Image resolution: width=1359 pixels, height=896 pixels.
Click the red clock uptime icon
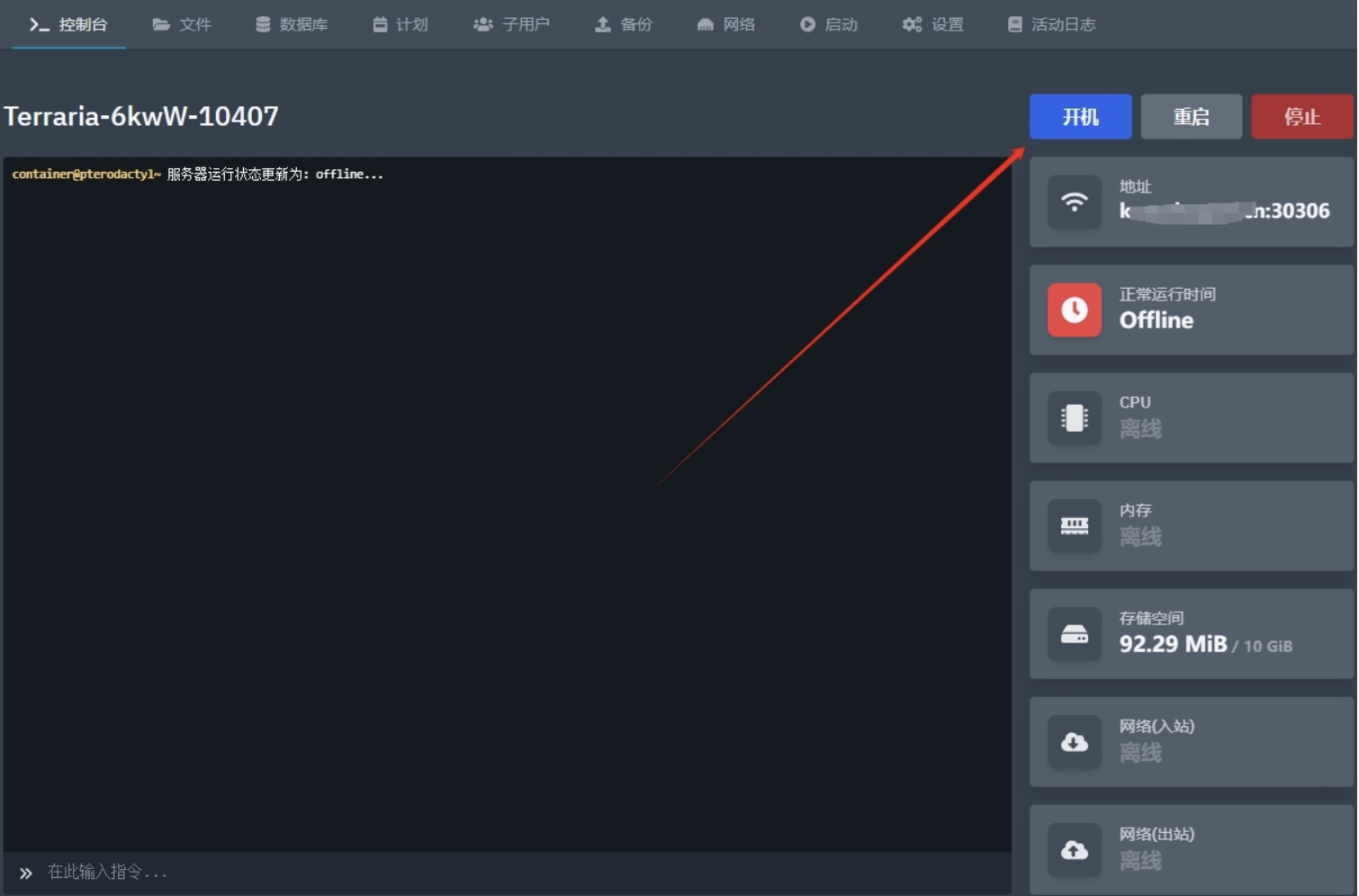click(1074, 309)
